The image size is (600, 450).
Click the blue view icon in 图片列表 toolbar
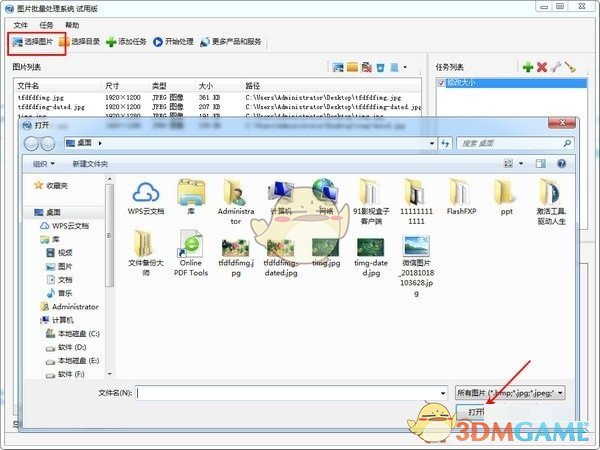click(x=395, y=67)
